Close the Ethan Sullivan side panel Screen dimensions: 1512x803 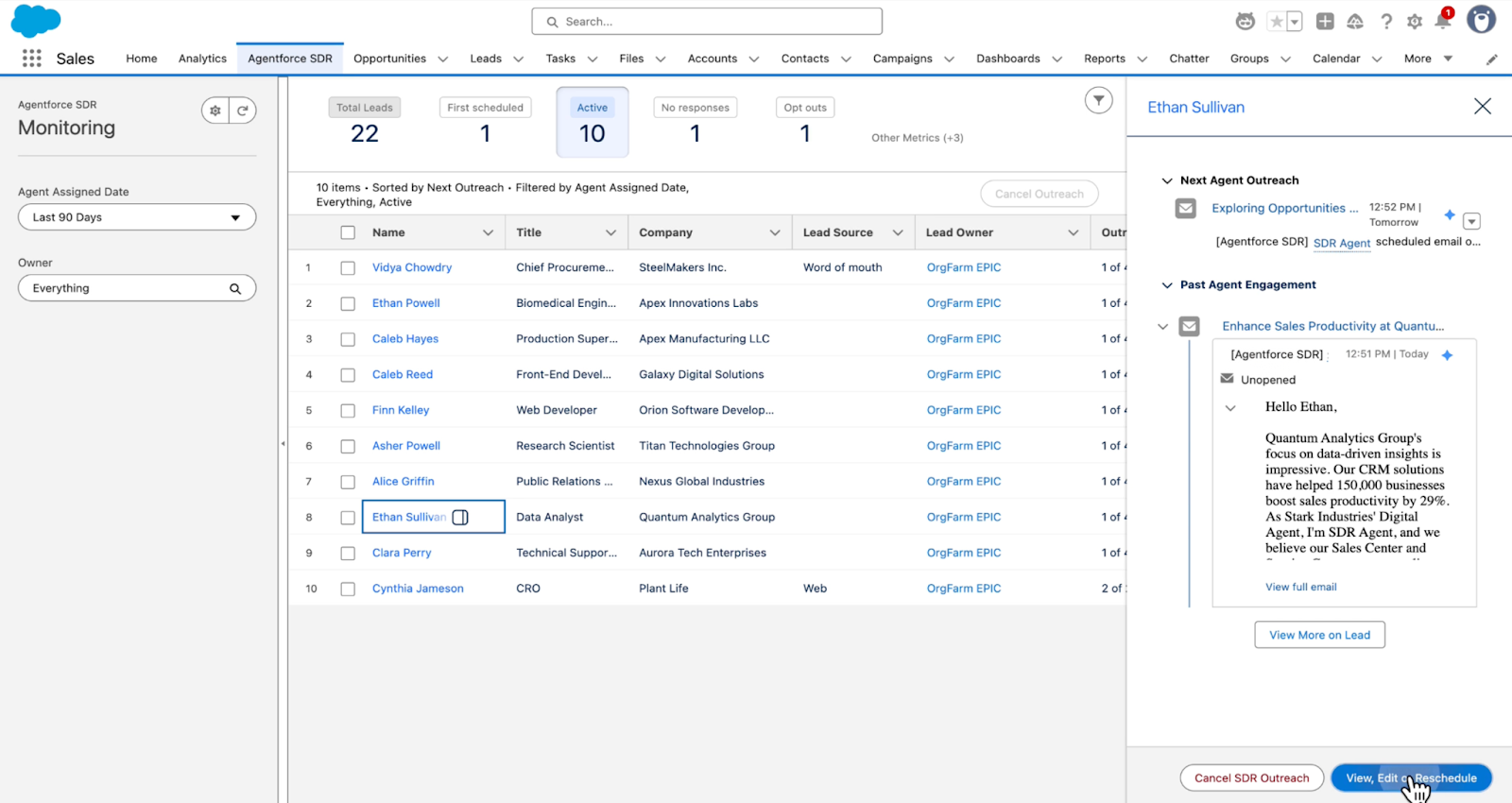coord(1482,107)
